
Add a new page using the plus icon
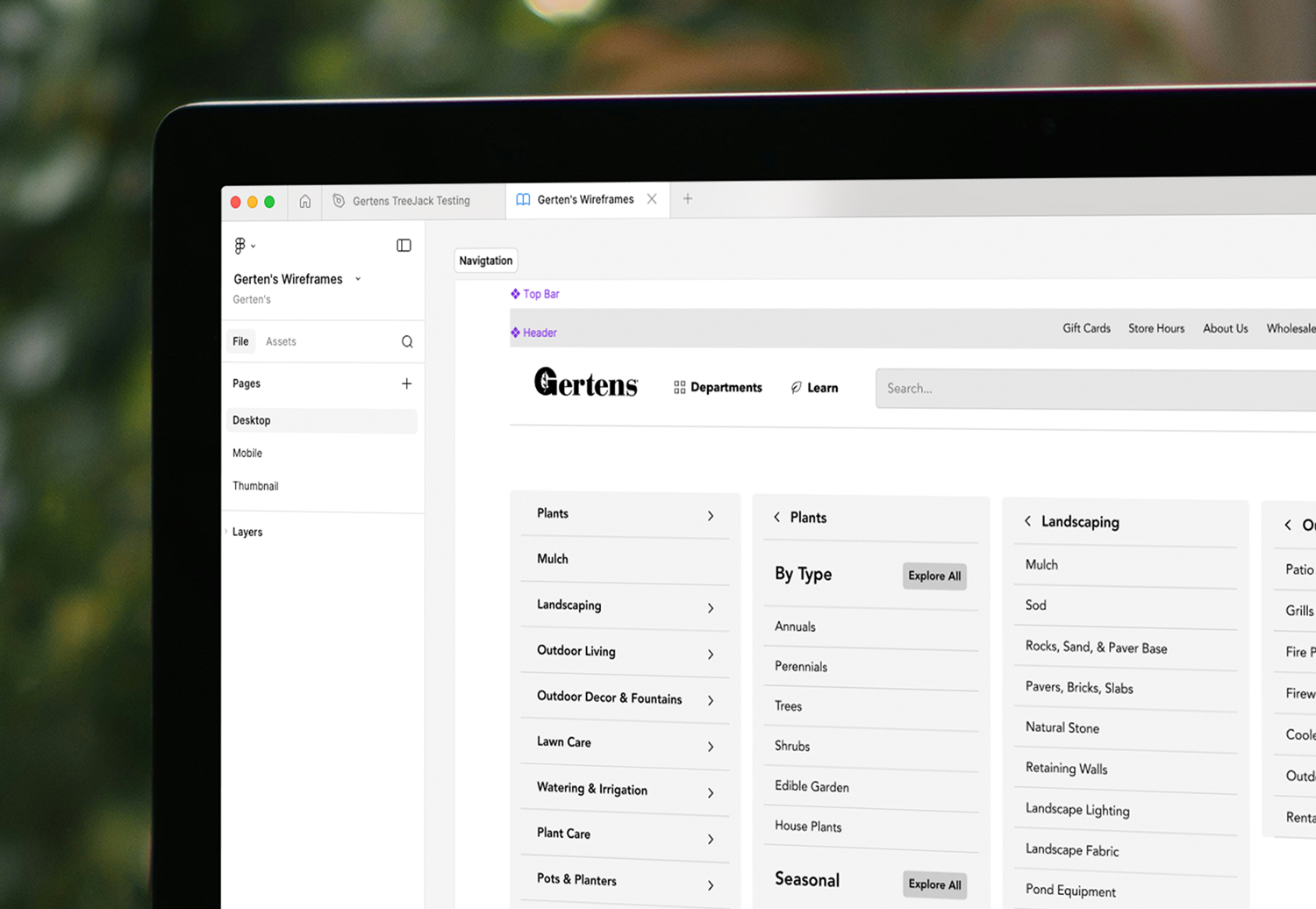coord(406,383)
